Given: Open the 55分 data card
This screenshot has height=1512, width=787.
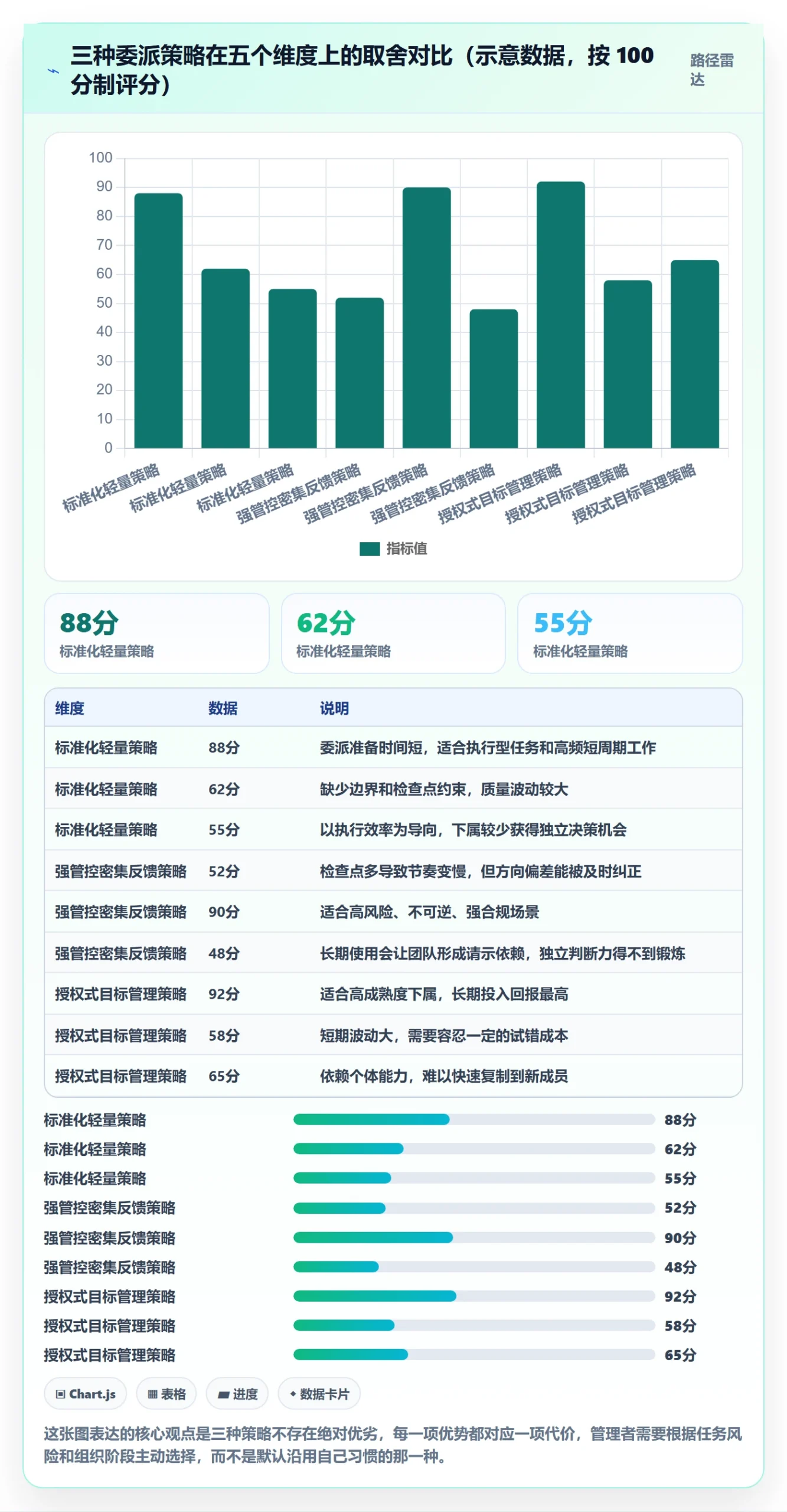Looking at the screenshot, I should coord(630,633).
